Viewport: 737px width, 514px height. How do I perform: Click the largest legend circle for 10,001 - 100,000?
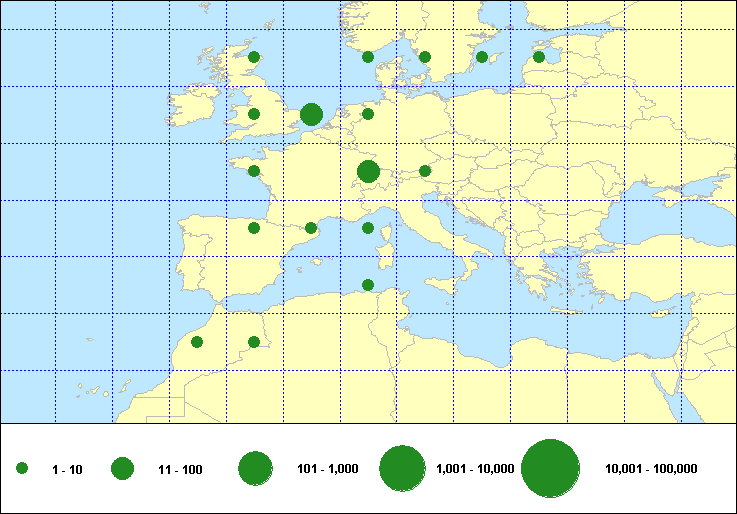551,468
